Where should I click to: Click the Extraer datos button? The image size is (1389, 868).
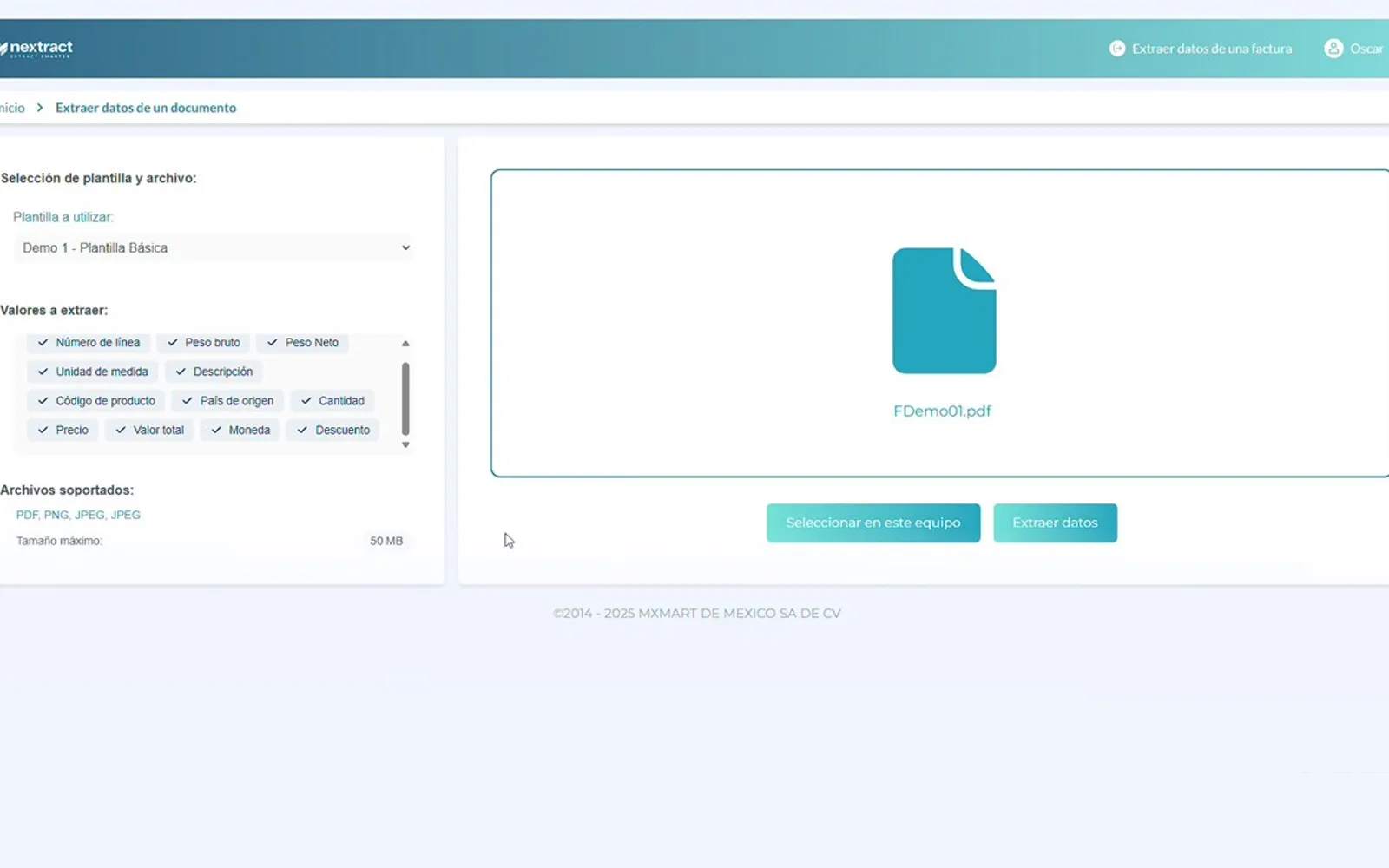point(1055,523)
